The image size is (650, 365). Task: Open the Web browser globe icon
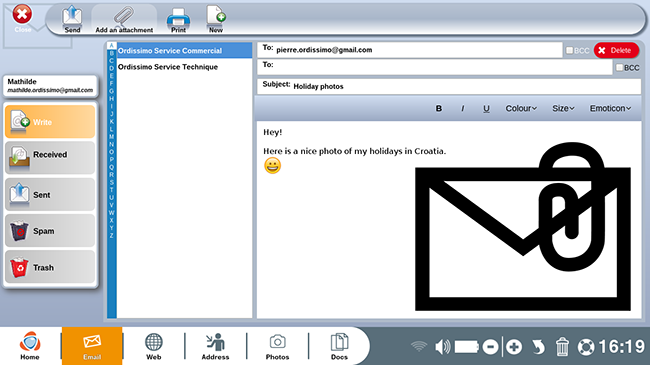click(x=153, y=346)
